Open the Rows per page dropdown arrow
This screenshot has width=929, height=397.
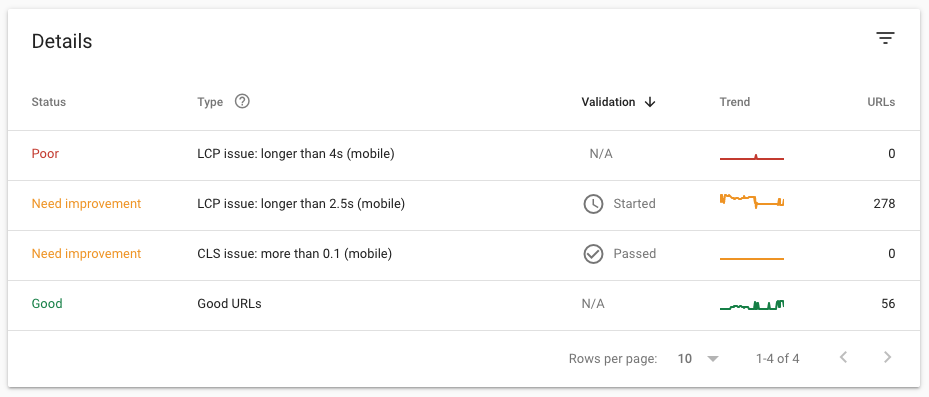[713, 358]
